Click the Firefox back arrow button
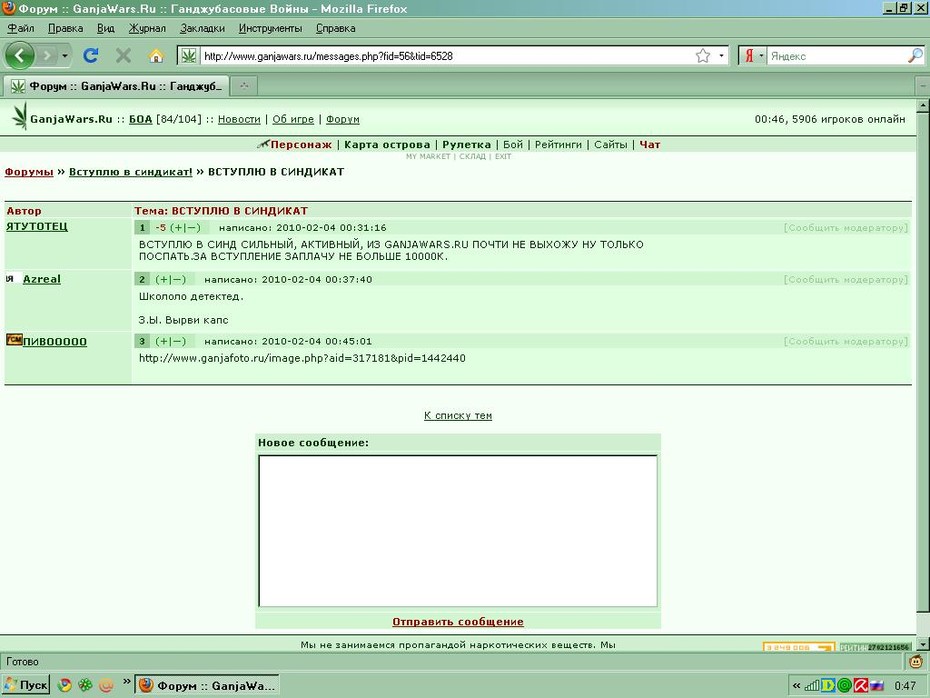Viewport: 930px width, 698px height. (x=20, y=56)
